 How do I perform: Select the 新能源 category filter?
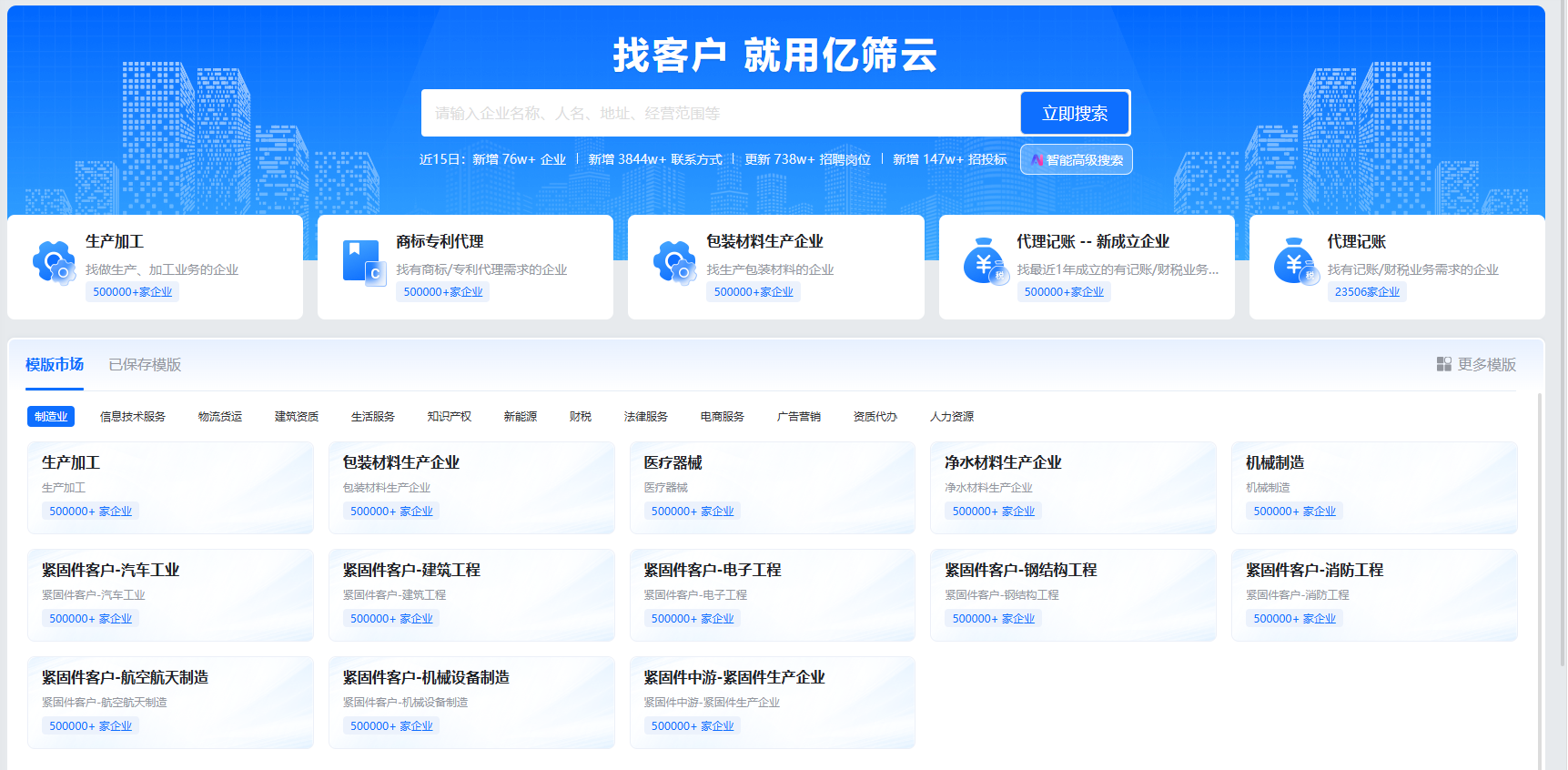[521, 416]
